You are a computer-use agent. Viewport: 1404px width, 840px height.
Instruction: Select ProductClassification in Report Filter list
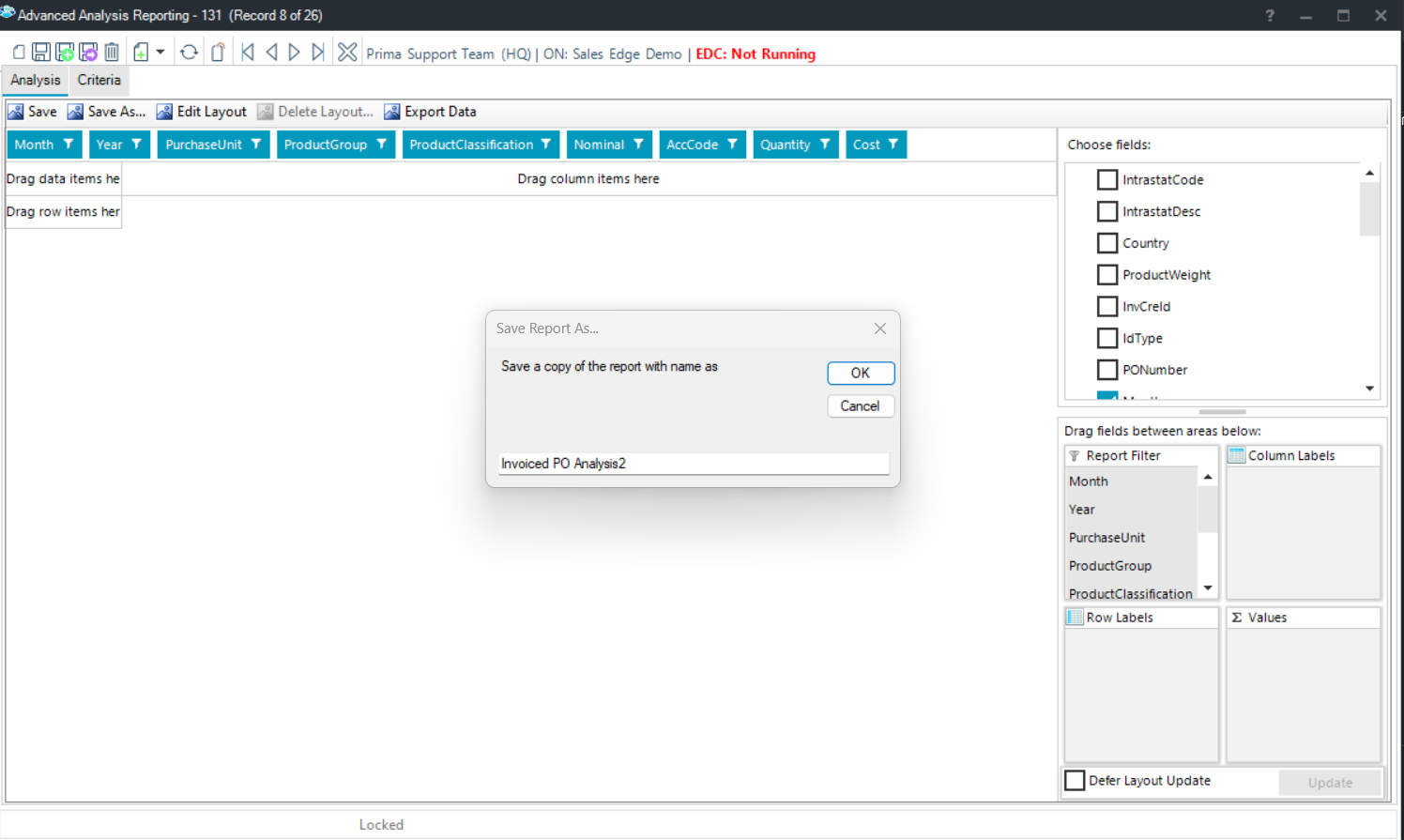point(1132,593)
